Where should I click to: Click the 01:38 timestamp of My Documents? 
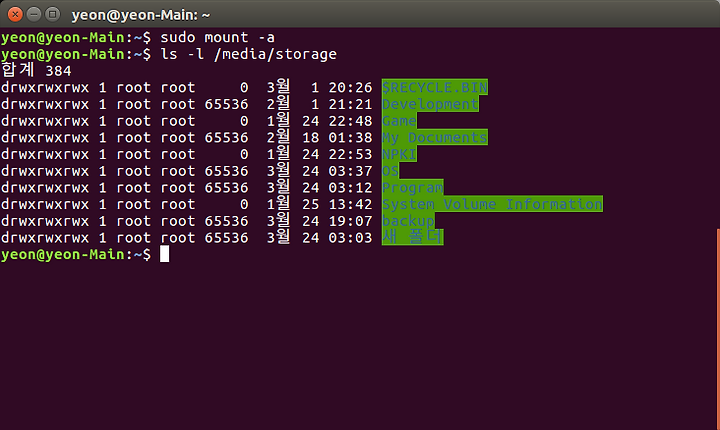(350, 137)
